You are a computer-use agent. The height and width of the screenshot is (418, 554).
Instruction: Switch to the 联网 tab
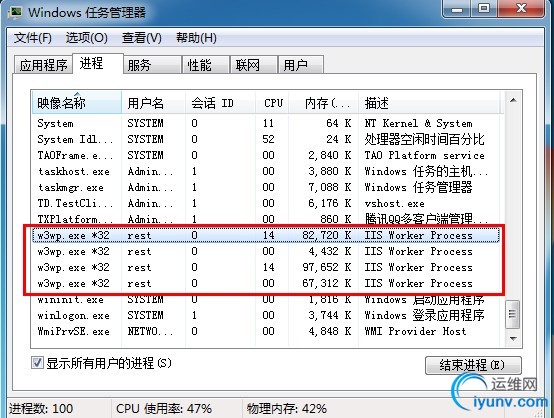click(253, 65)
